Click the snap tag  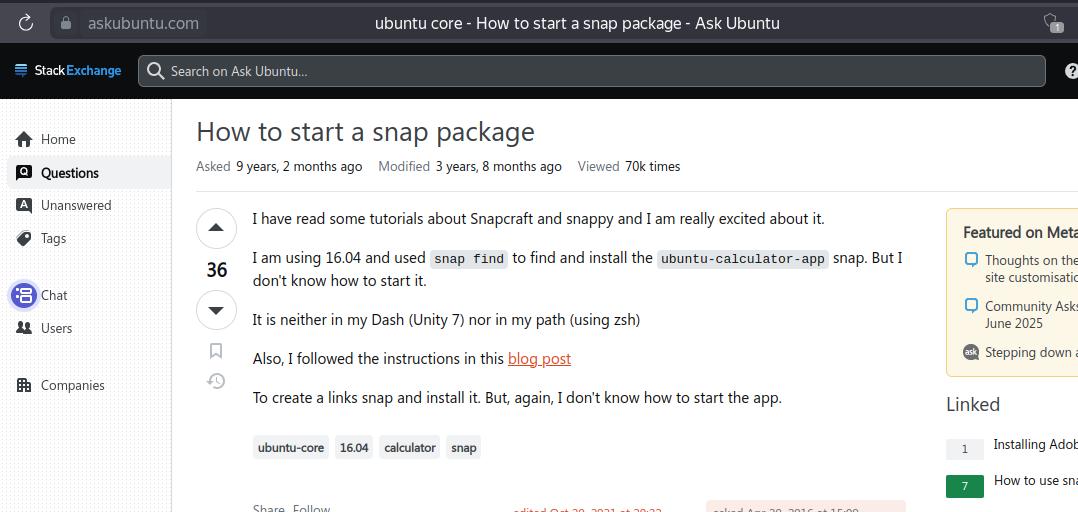(x=464, y=447)
